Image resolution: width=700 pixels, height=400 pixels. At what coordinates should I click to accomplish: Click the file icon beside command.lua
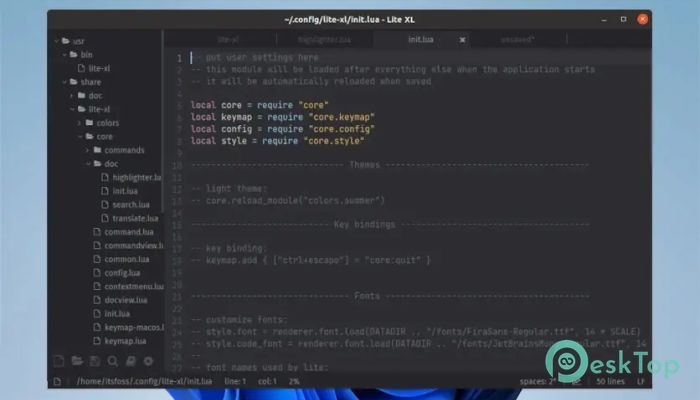(x=97, y=232)
